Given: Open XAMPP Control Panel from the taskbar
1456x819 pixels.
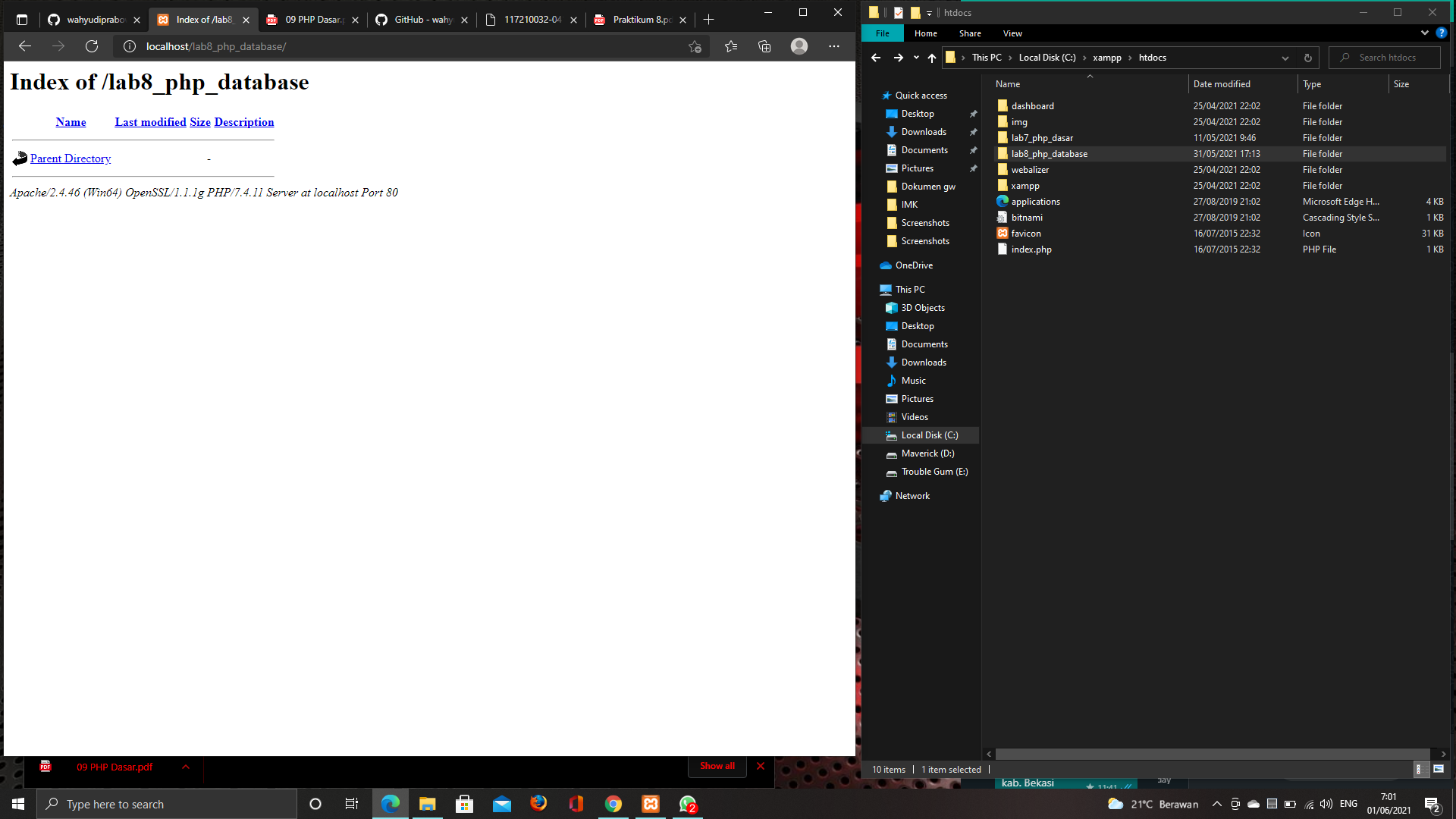Looking at the screenshot, I should coord(651,804).
